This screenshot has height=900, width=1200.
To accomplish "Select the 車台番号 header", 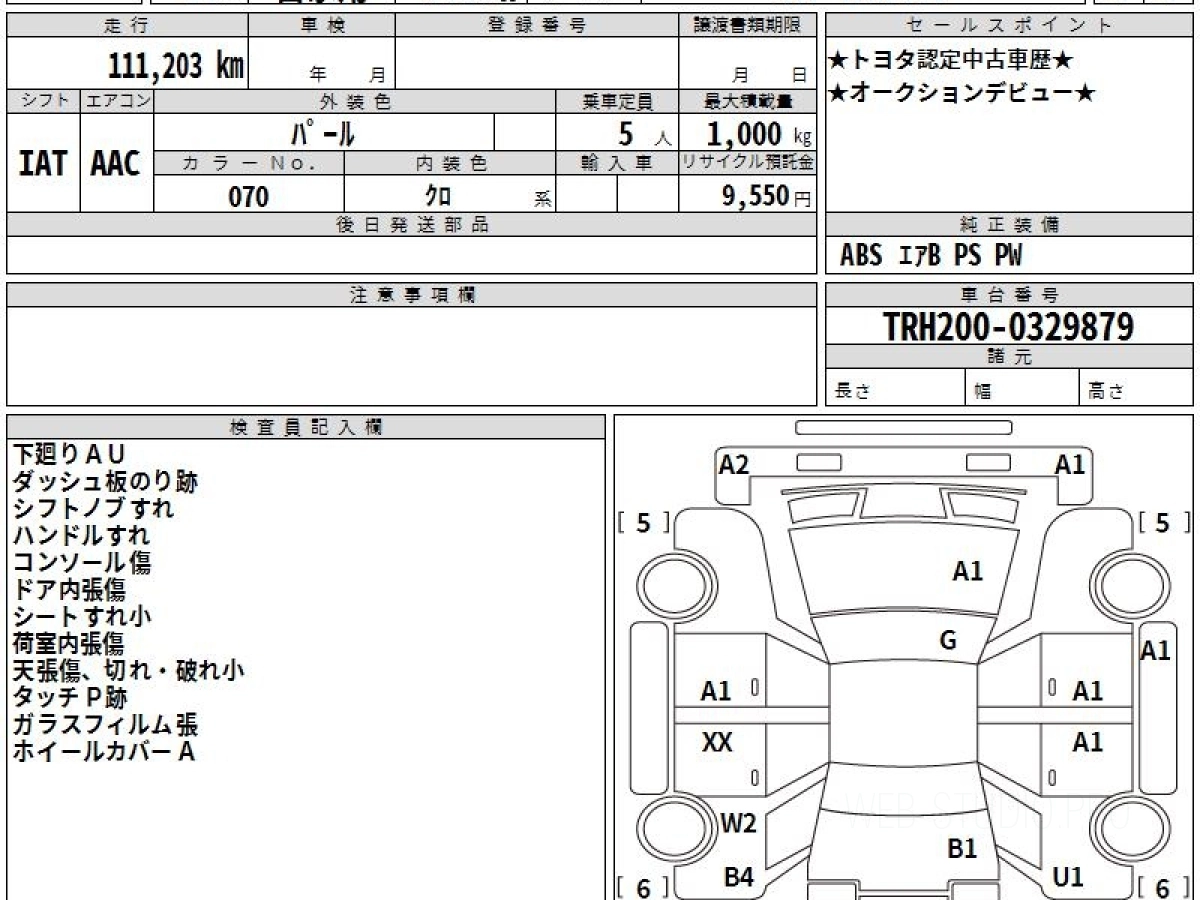I will pos(1009,295).
